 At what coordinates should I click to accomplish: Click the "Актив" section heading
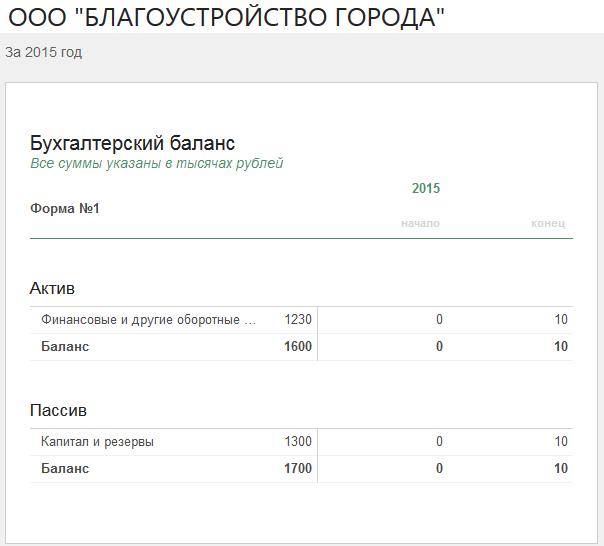click(x=52, y=288)
